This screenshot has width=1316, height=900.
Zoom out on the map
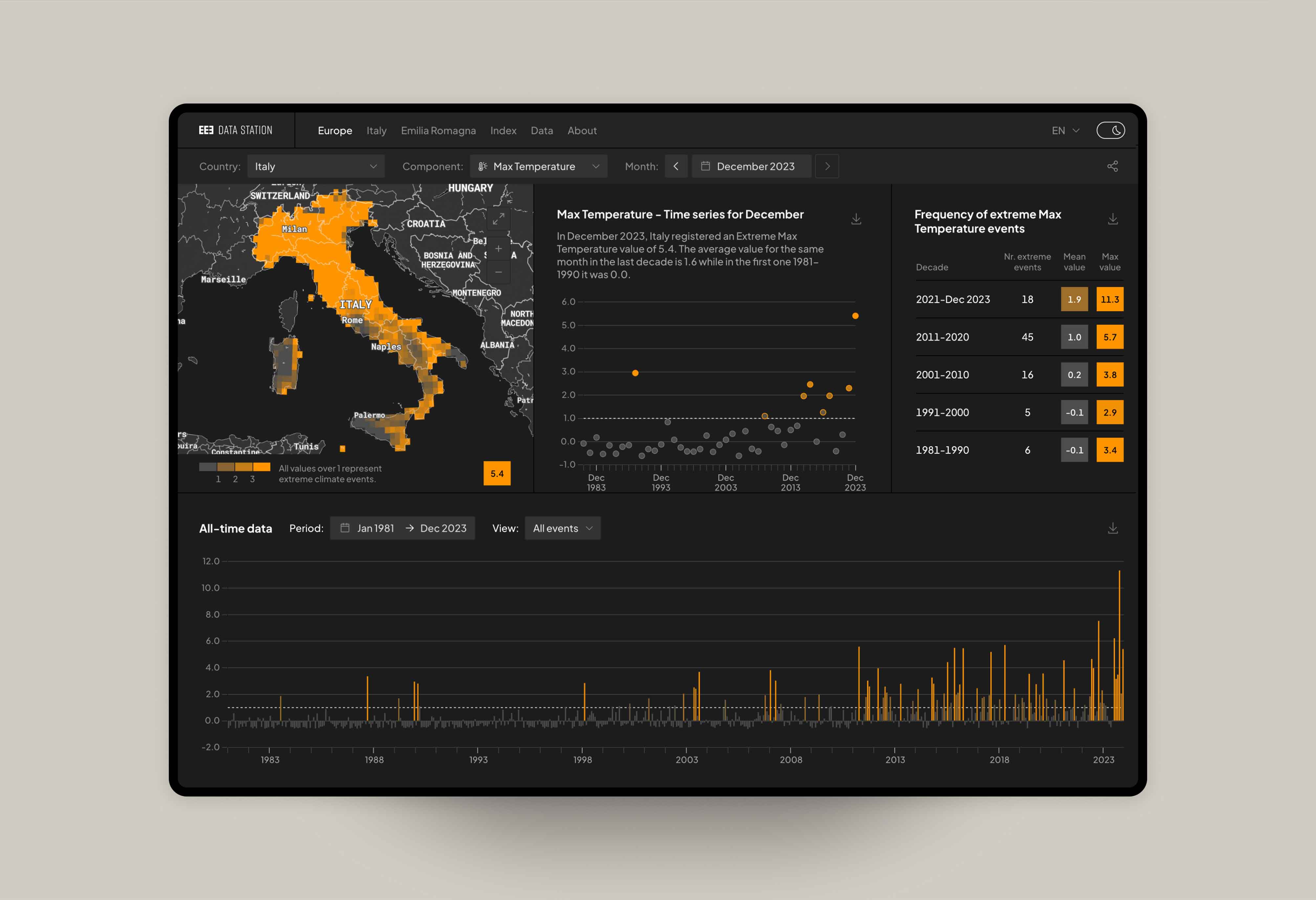(498, 272)
